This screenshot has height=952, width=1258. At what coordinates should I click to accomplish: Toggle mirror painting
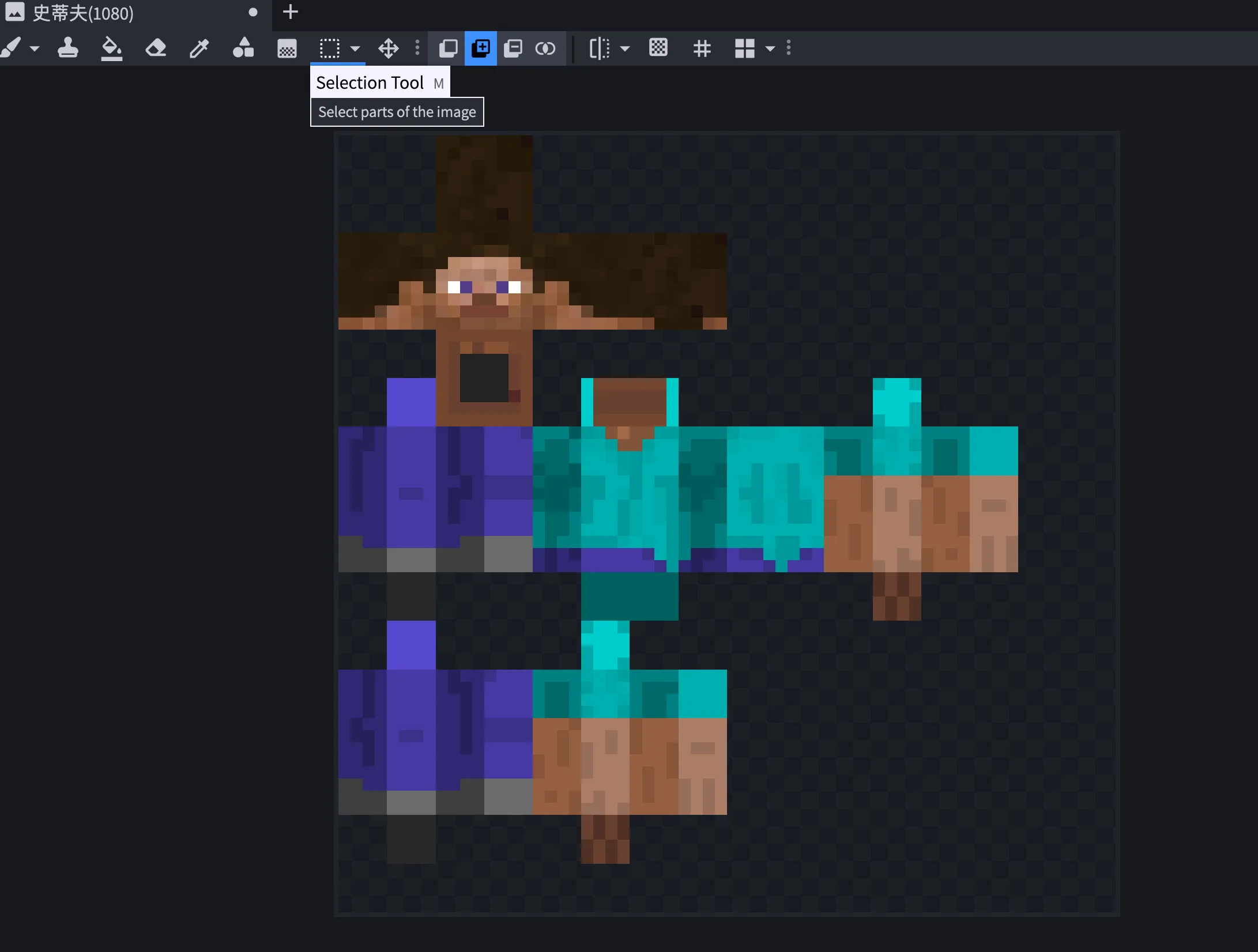pyautogui.click(x=600, y=48)
